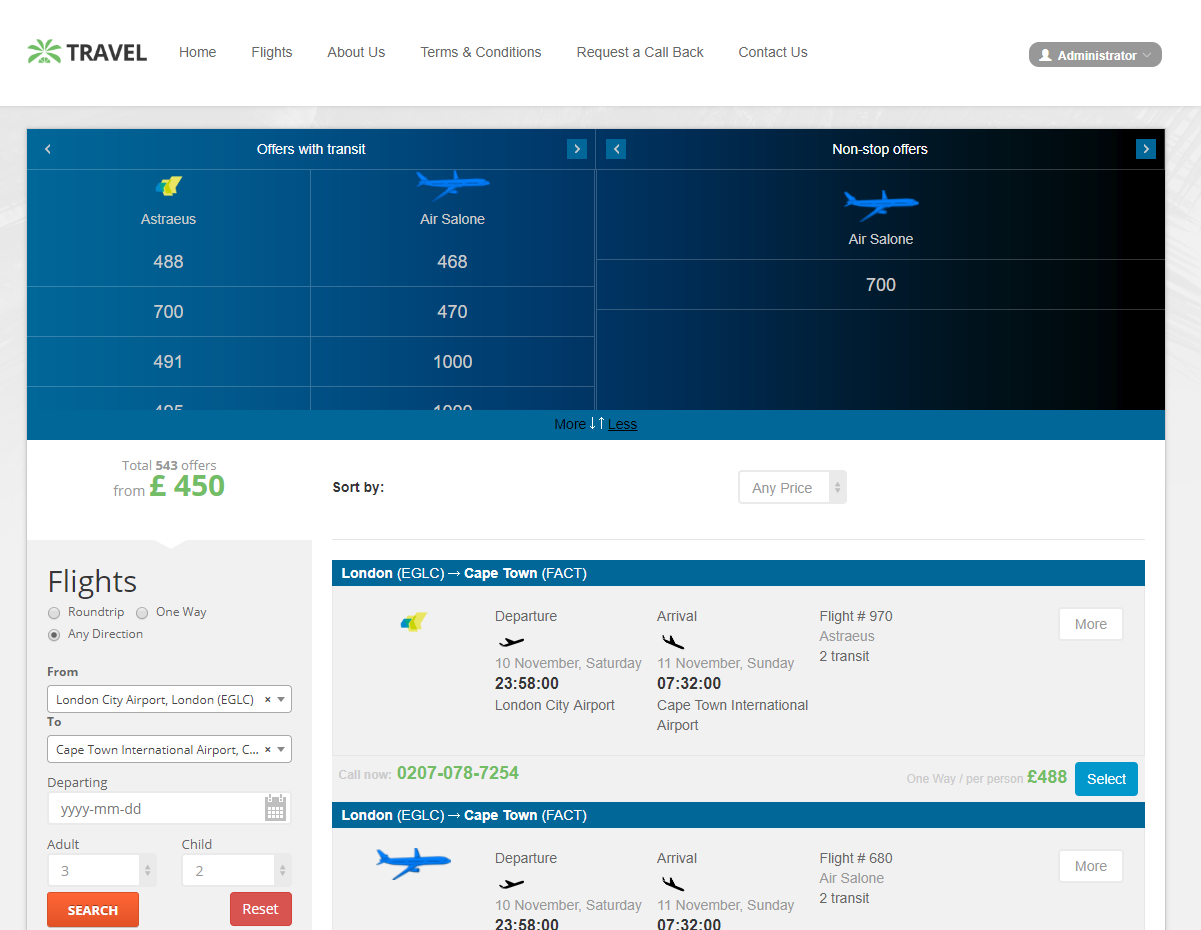
Task: Go to the Flights menu item
Action: [271, 52]
